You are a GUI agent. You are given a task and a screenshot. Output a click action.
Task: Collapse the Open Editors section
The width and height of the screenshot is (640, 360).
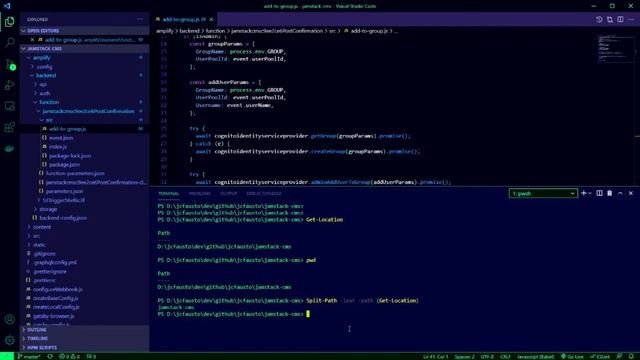click(x=84, y=31)
